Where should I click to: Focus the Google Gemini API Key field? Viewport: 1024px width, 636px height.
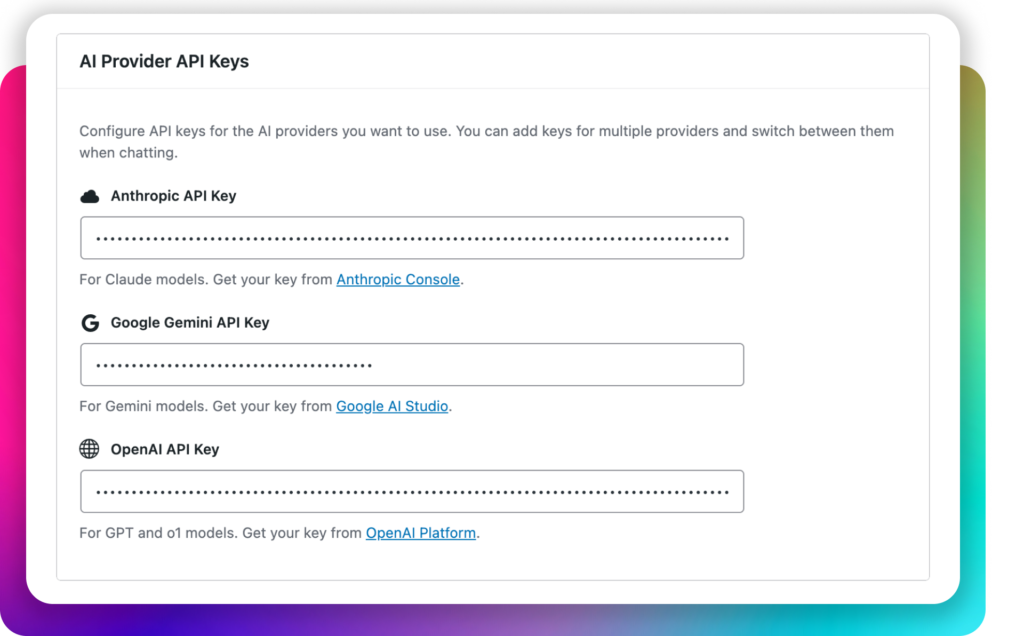tap(411, 365)
